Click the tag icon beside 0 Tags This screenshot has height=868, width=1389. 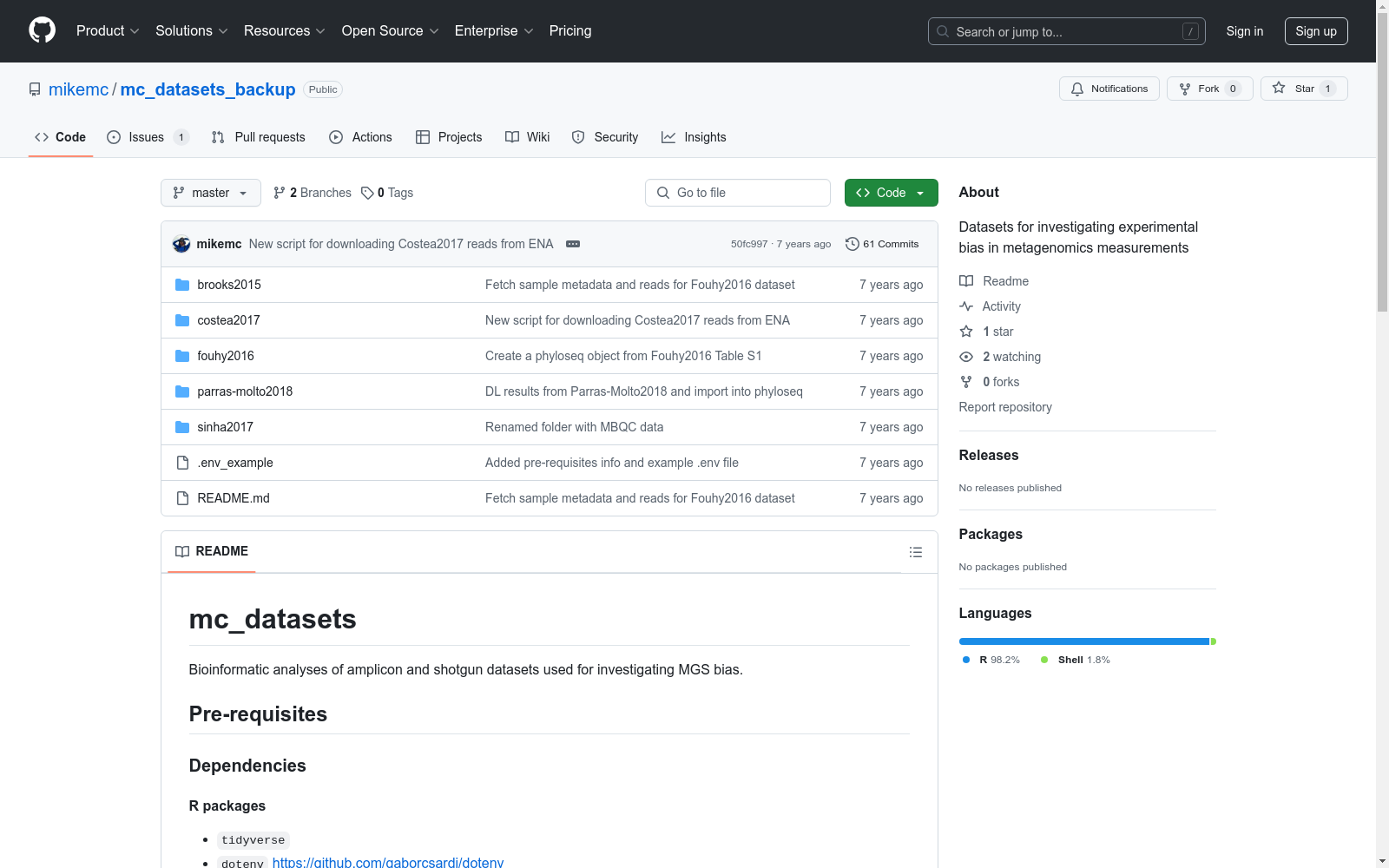click(x=367, y=193)
